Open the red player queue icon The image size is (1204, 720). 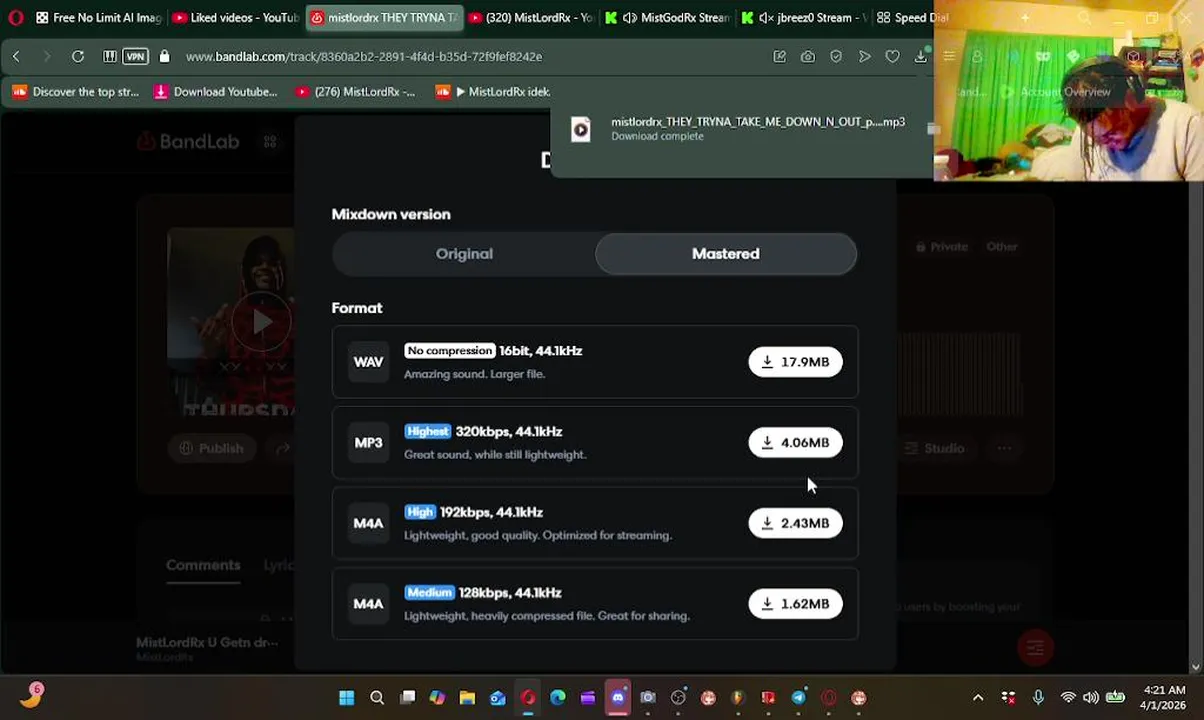pos(1035,649)
